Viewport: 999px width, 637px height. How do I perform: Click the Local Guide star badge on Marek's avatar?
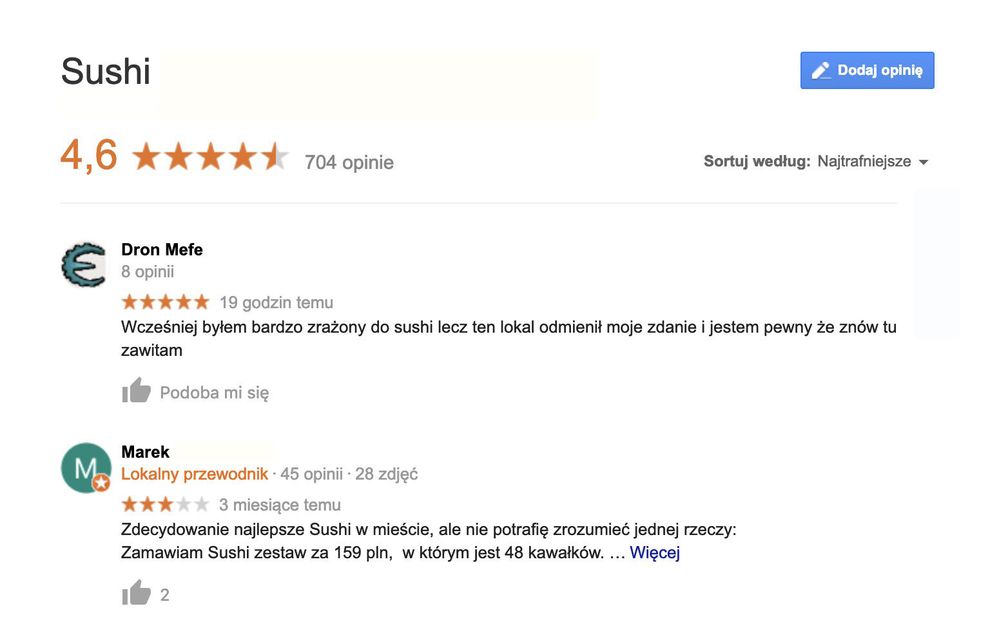tap(101, 483)
